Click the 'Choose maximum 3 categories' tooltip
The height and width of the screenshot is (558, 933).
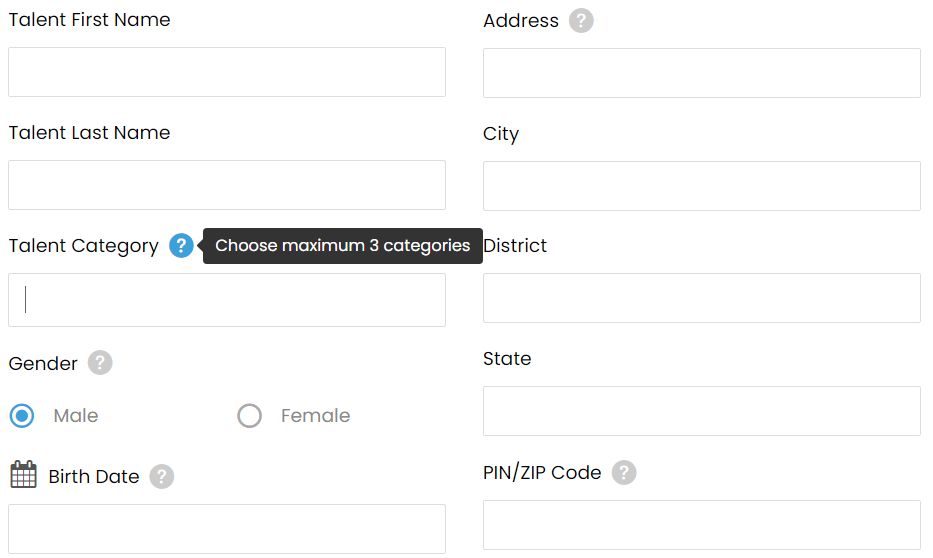[343, 246]
